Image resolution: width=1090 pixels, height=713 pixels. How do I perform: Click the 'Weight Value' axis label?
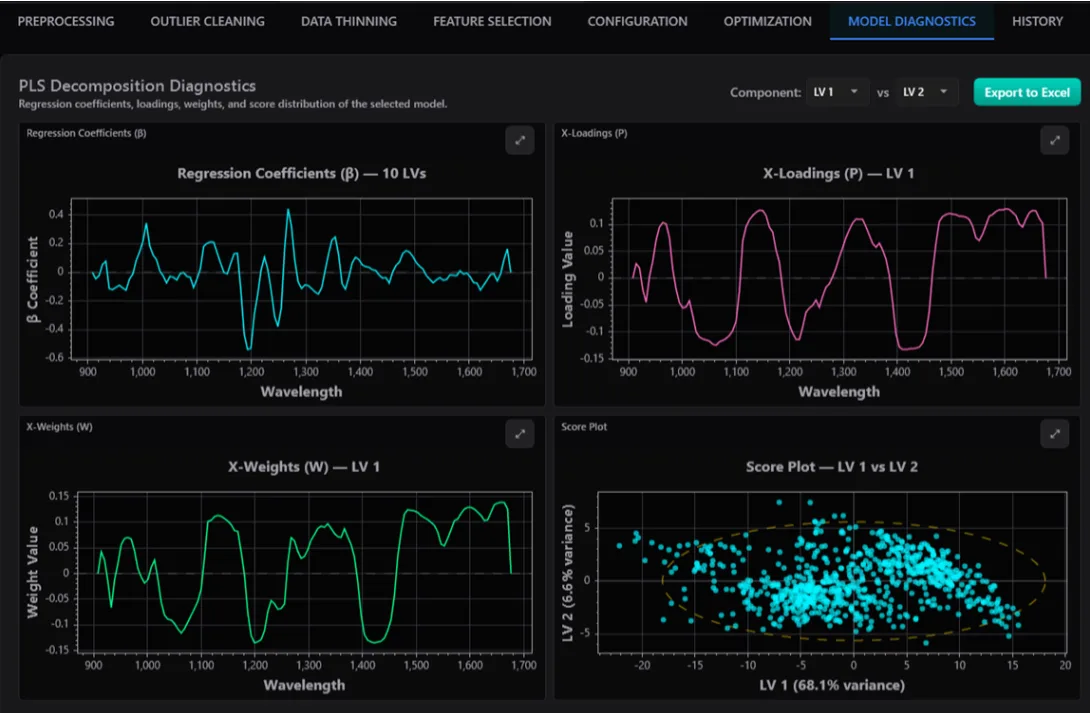[33, 572]
